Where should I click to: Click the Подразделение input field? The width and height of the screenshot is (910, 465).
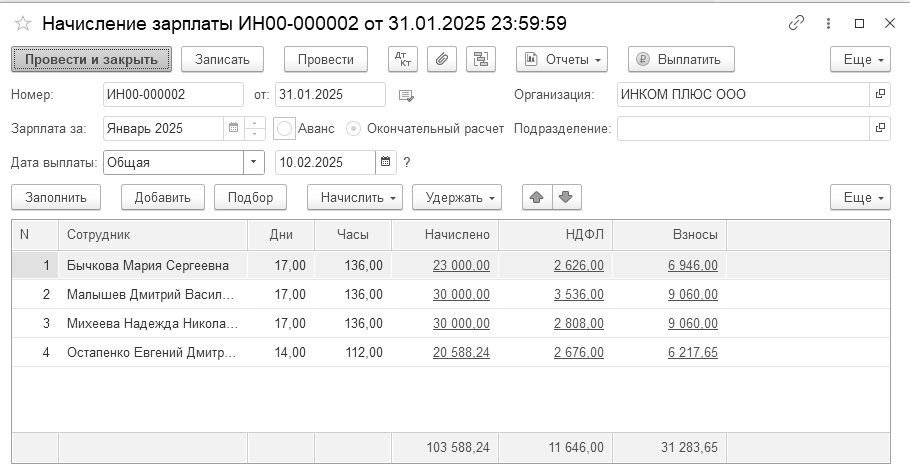click(743, 129)
